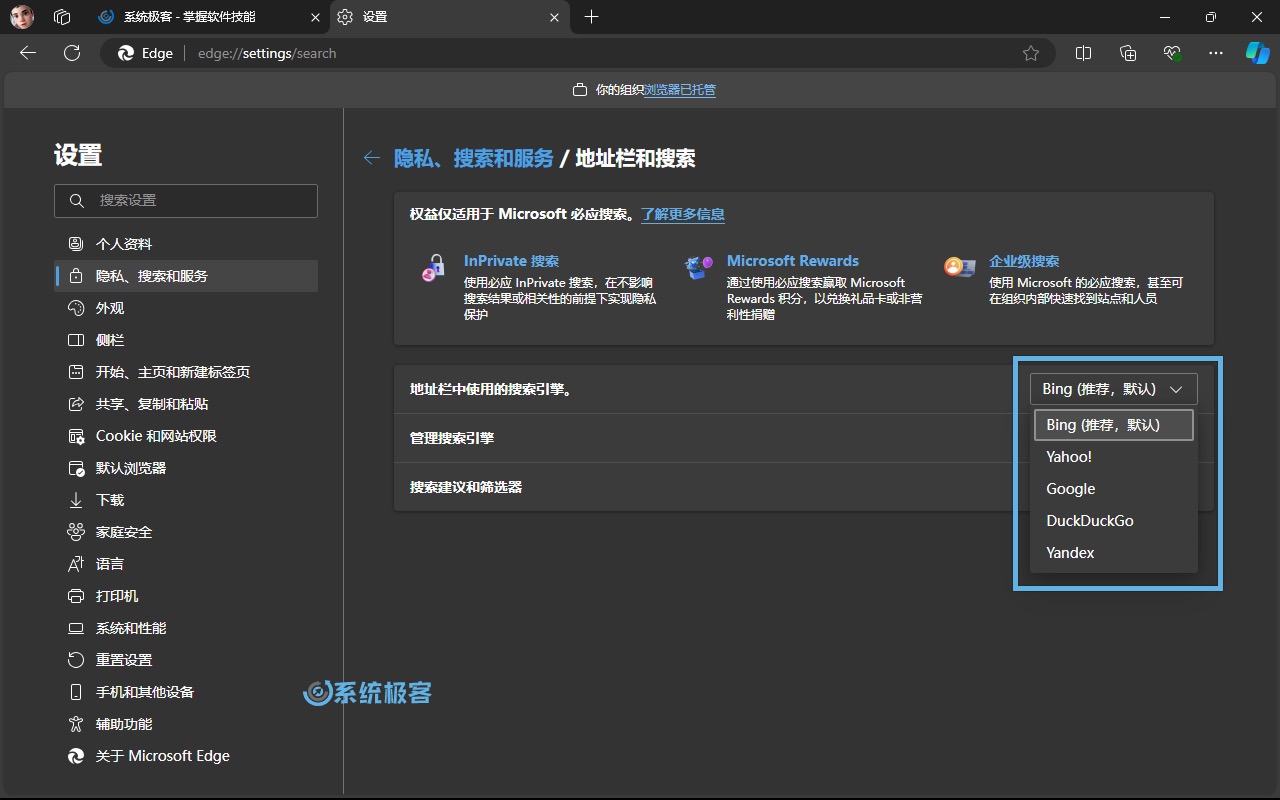Click the 搜索设置 search box
The width and height of the screenshot is (1280, 800).
point(186,200)
